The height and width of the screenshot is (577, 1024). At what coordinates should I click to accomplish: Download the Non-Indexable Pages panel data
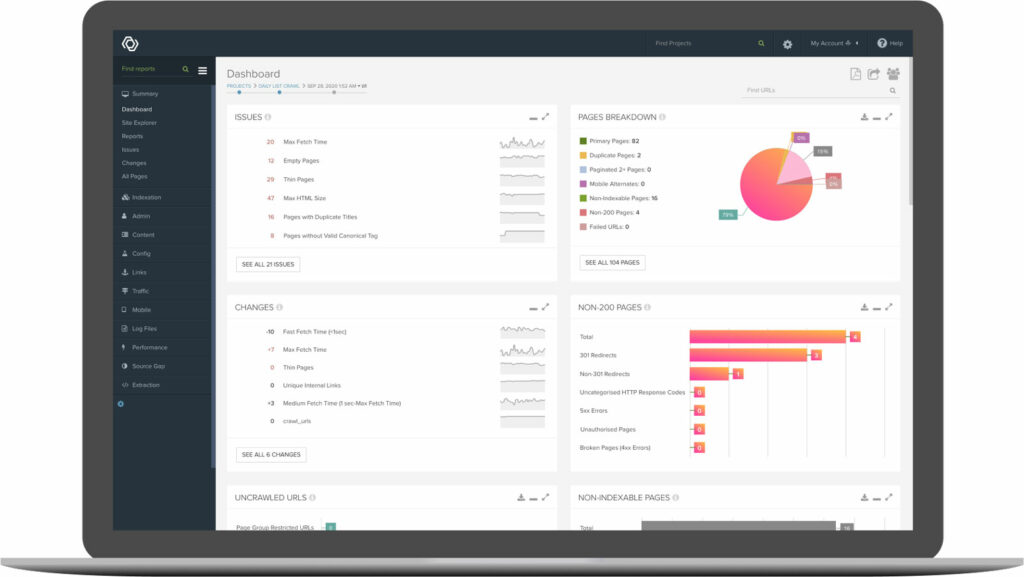pyautogui.click(x=864, y=497)
